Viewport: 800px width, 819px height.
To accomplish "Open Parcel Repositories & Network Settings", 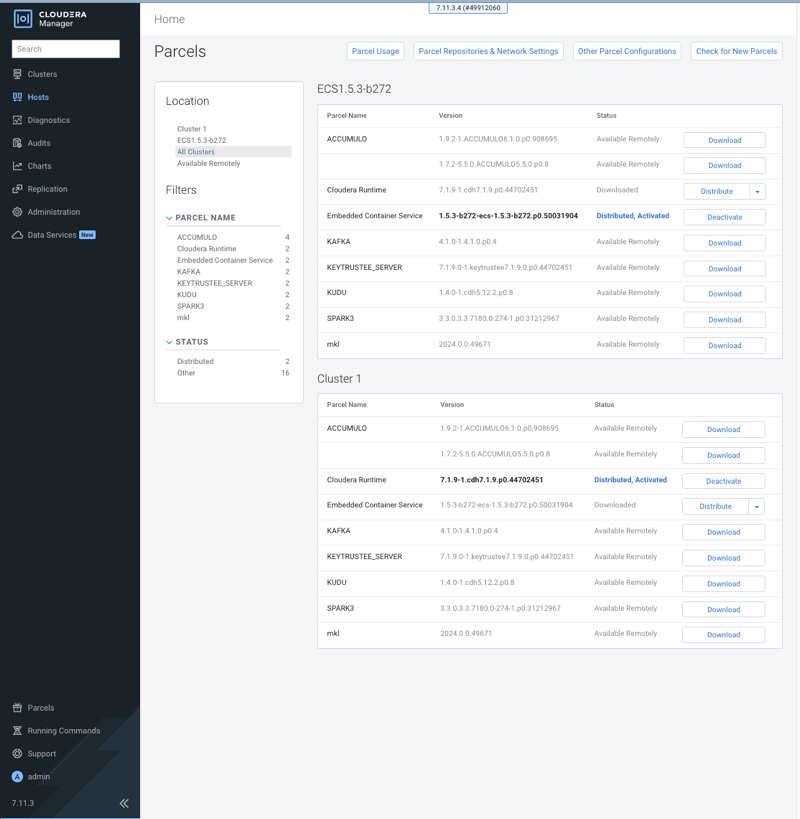I will coord(488,51).
